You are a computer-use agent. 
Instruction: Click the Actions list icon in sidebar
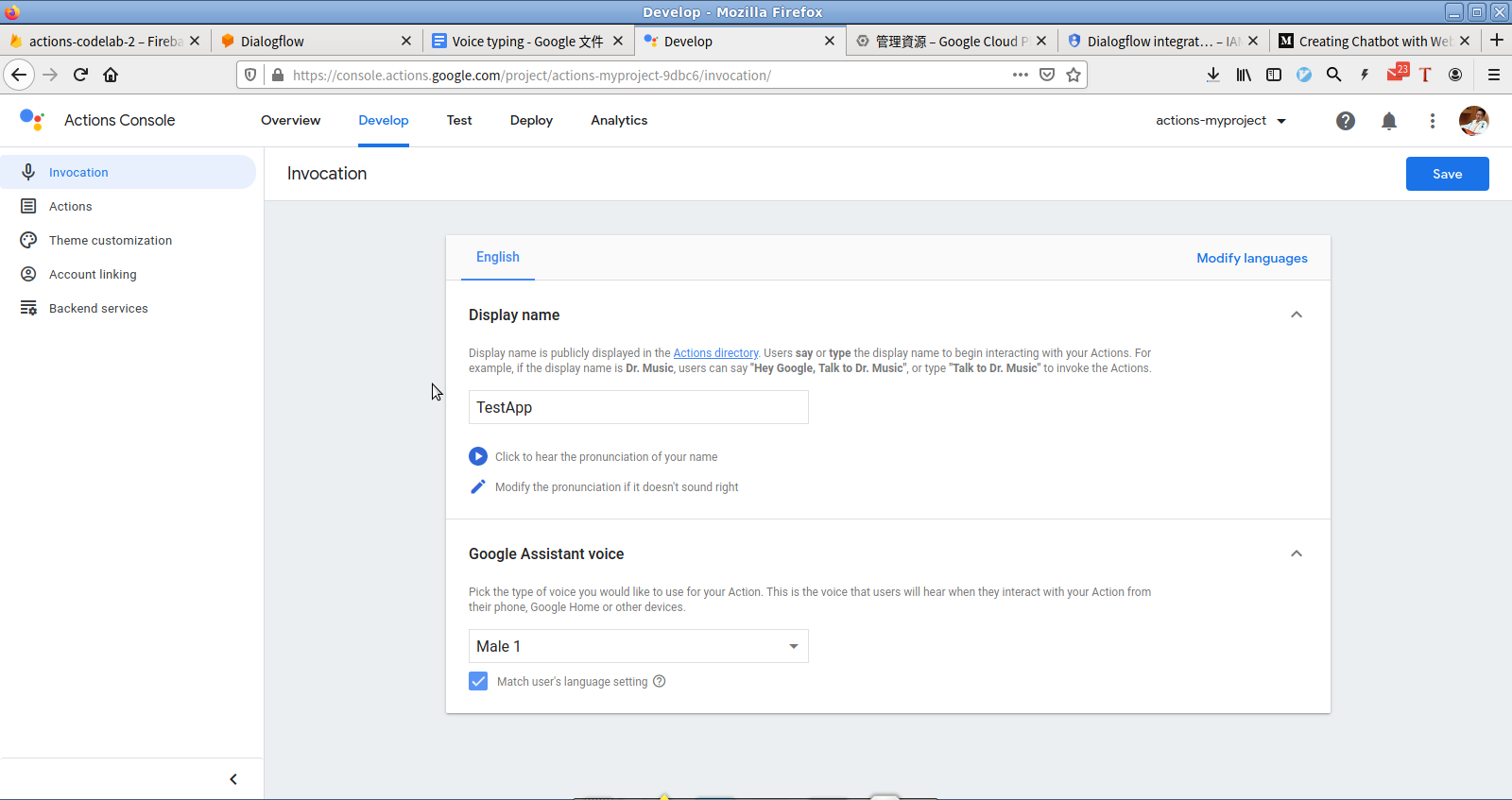click(x=28, y=206)
